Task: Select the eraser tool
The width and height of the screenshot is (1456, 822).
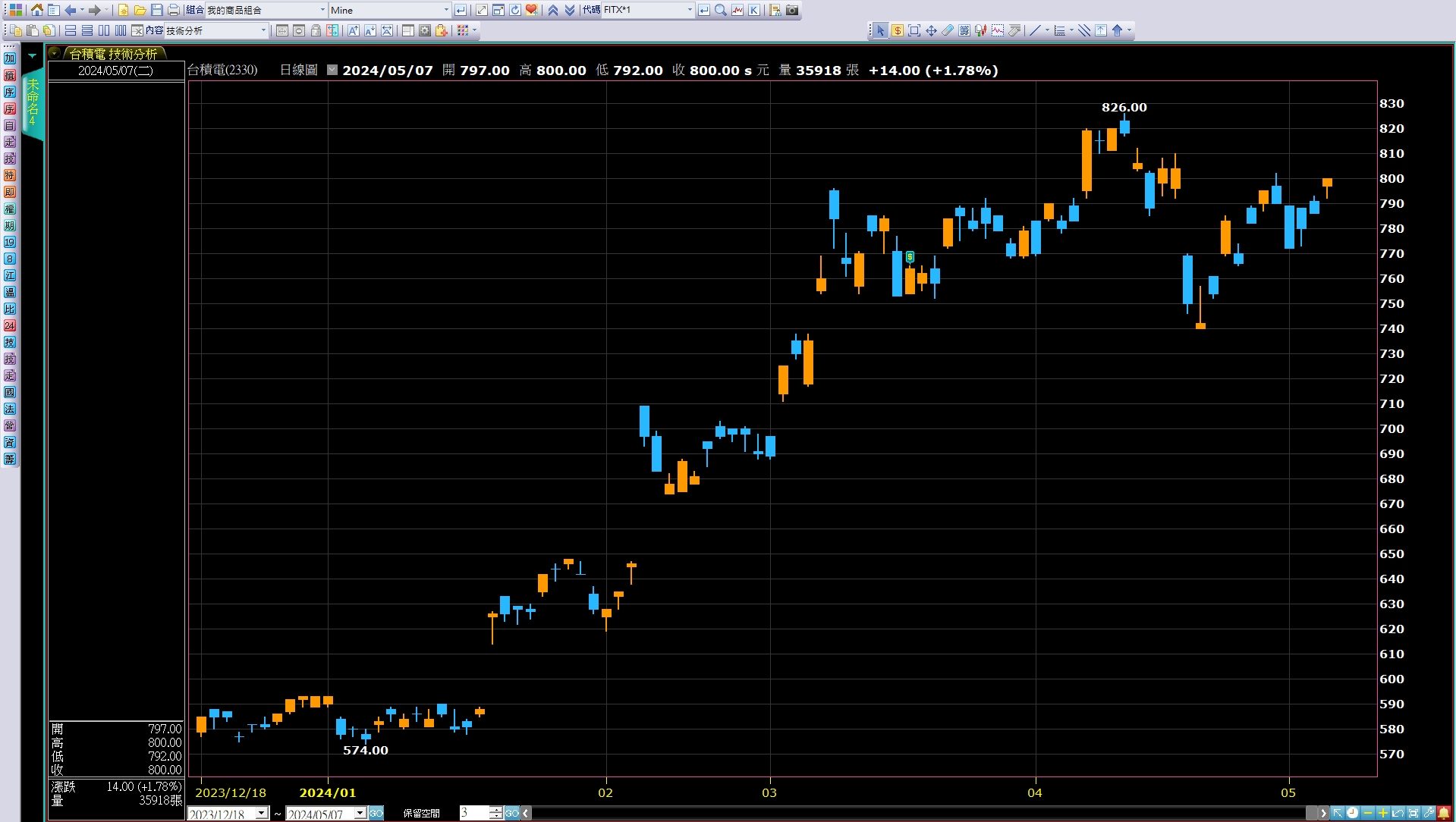Action: pyautogui.click(x=948, y=30)
